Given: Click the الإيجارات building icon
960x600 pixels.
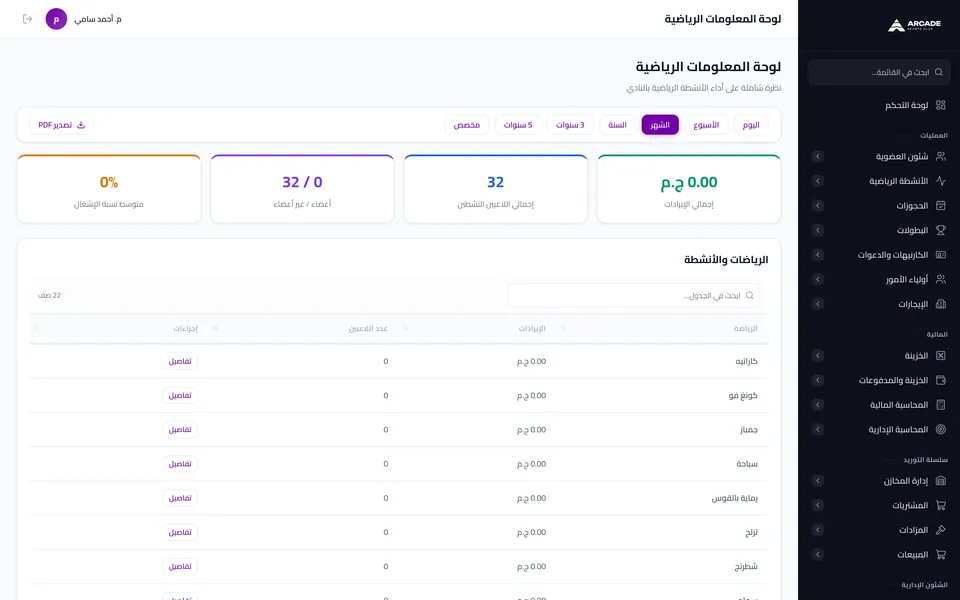Looking at the screenshot, I should [x=941, y=304].
